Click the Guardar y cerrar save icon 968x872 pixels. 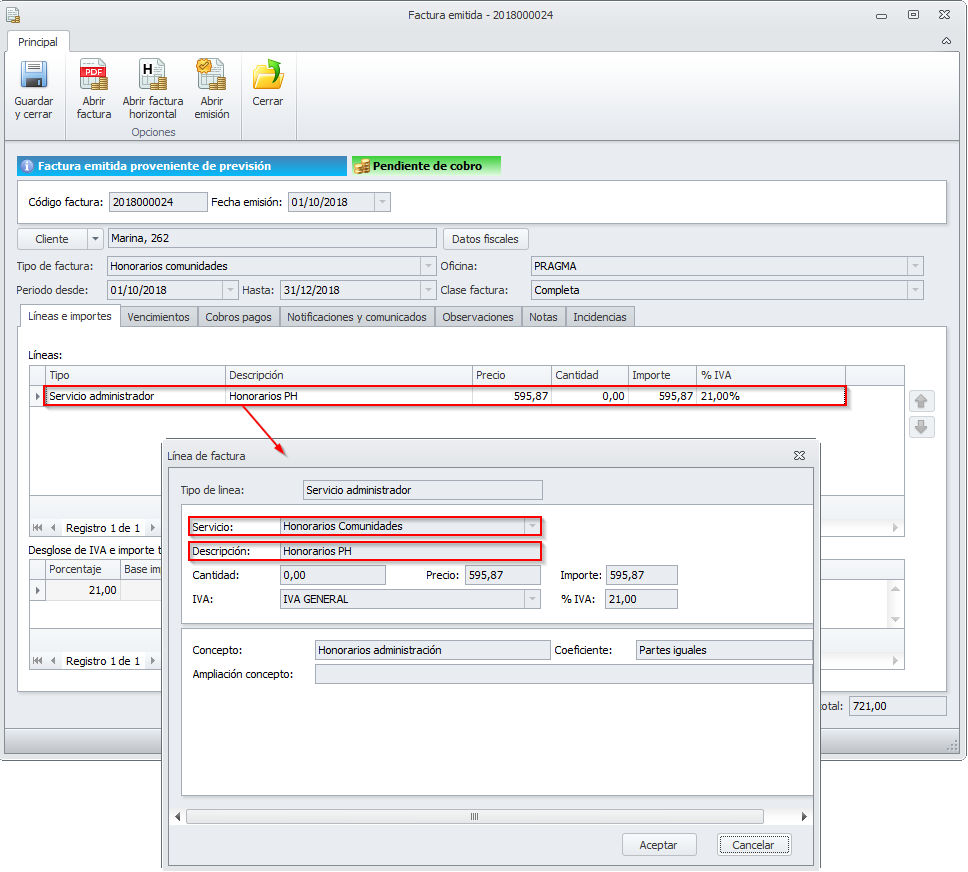tap(34, 76)
